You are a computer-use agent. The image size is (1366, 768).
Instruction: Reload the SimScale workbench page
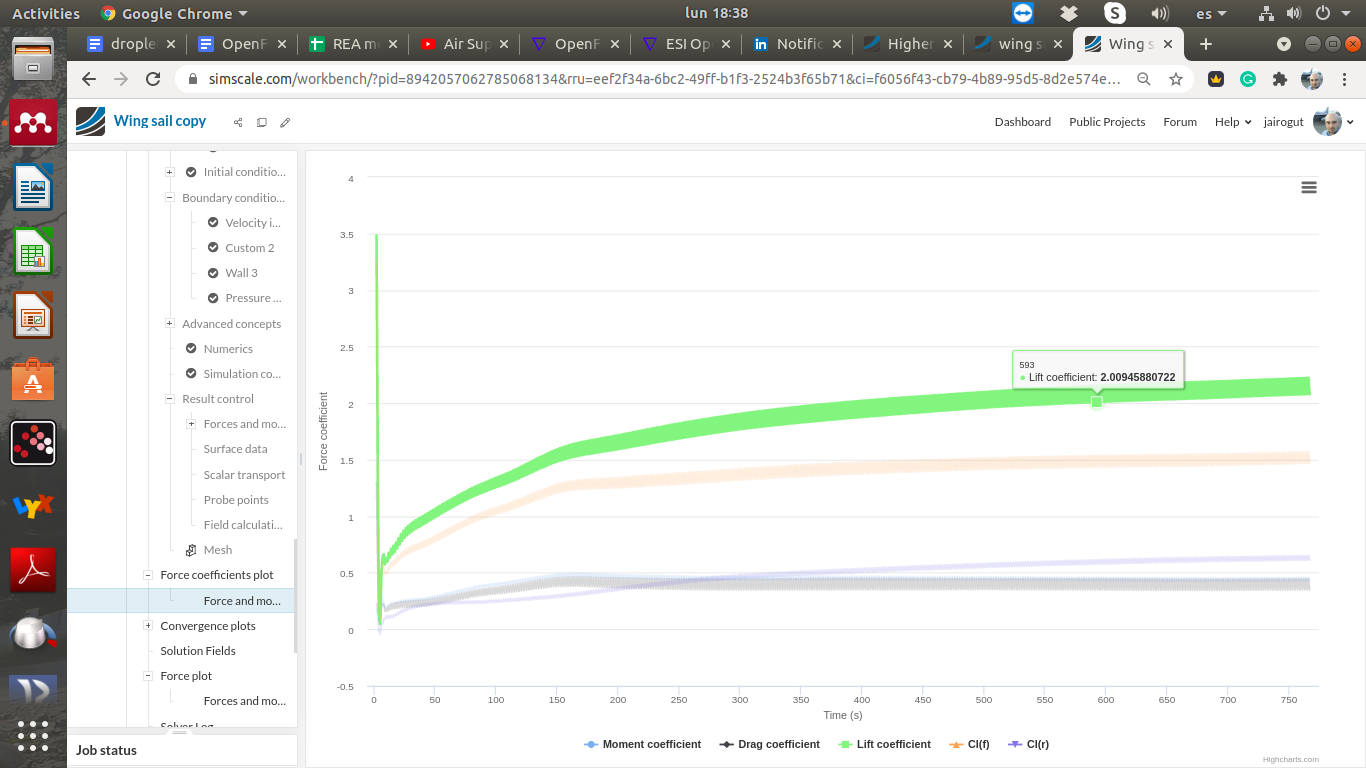point(153,79)
